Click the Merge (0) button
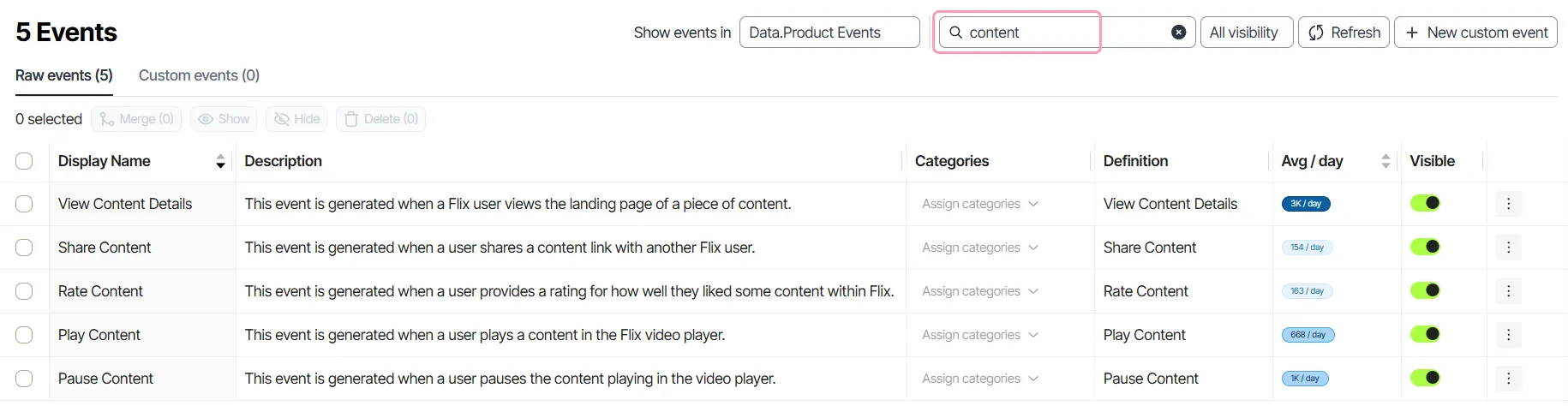This screenshot has width=1568, height=406. click(137, 119)
